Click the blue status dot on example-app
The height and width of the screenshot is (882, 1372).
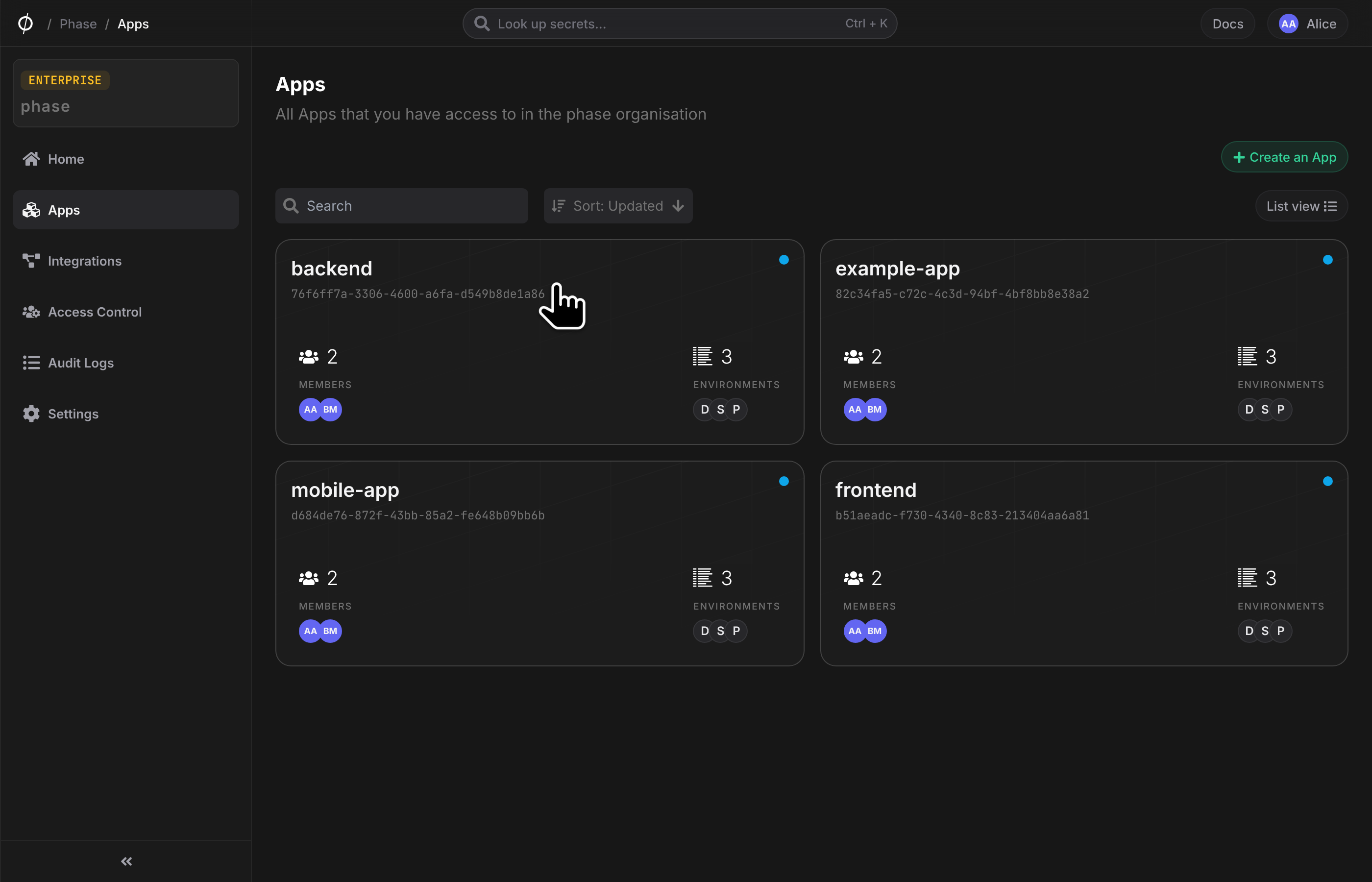(x=1328, y=259)
